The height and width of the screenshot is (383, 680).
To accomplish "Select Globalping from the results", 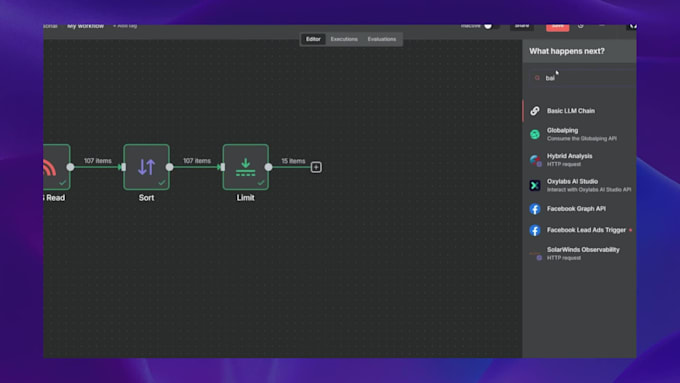I will (x=579, y=134).
